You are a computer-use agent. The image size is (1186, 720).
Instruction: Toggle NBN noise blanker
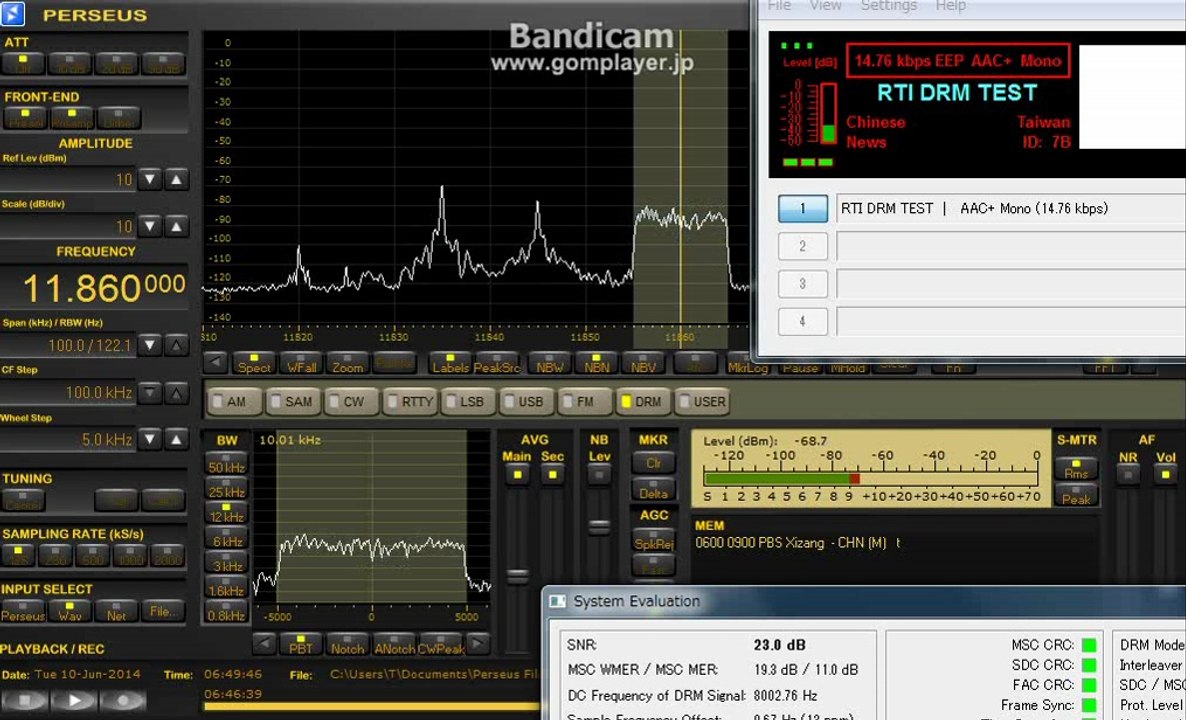point(596,363)
